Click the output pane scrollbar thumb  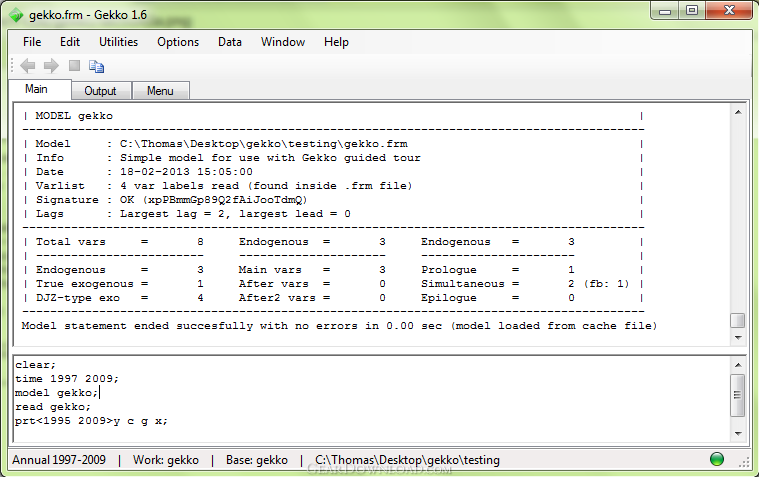(x=738, y=321)
